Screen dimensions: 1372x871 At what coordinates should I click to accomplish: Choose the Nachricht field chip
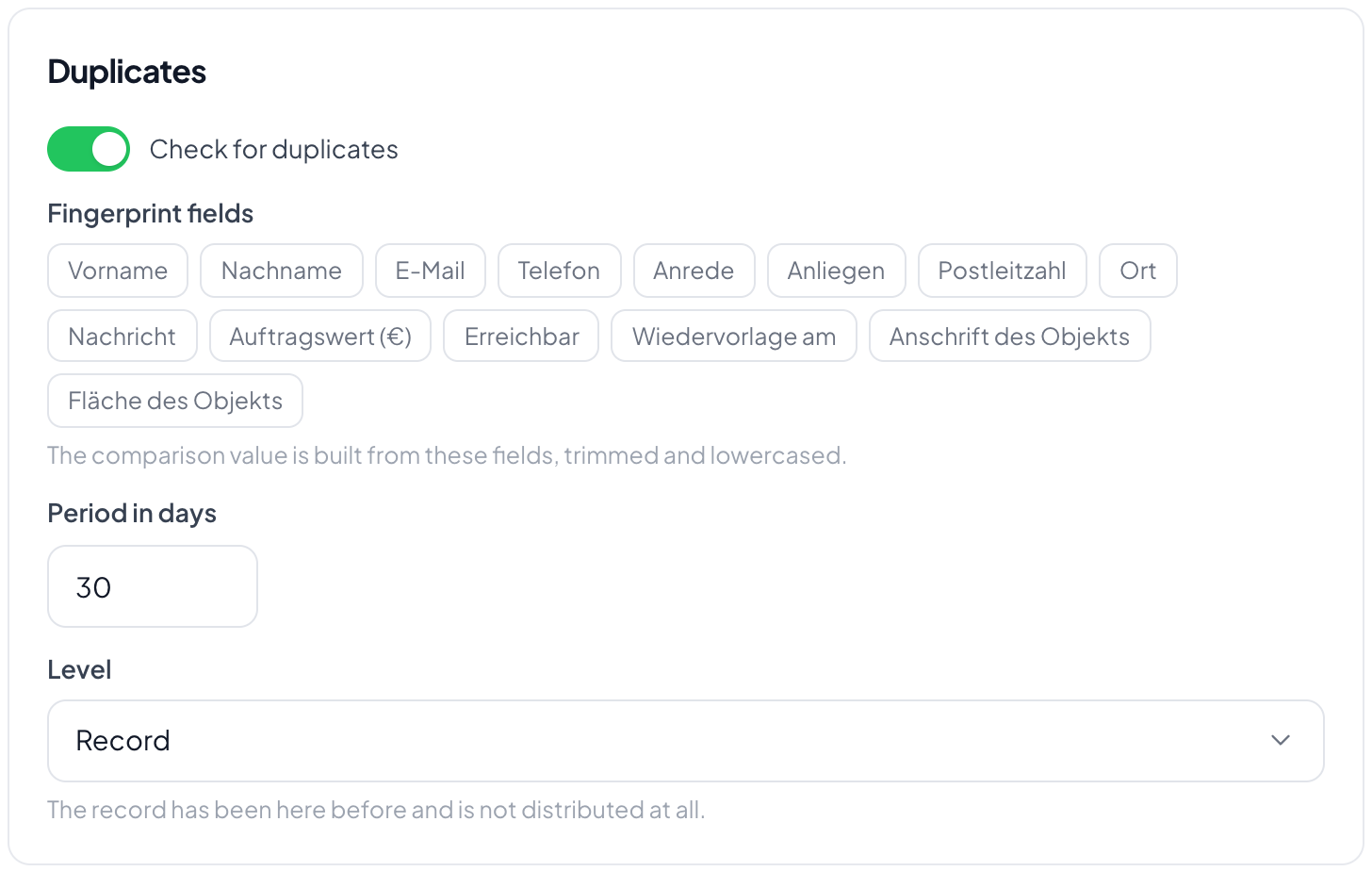tap(122, 336)
